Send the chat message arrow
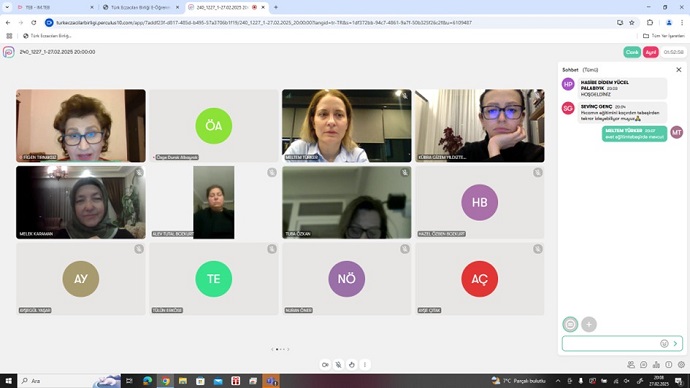The width and height of the screenshot is (690, 388). click(675, 344)
